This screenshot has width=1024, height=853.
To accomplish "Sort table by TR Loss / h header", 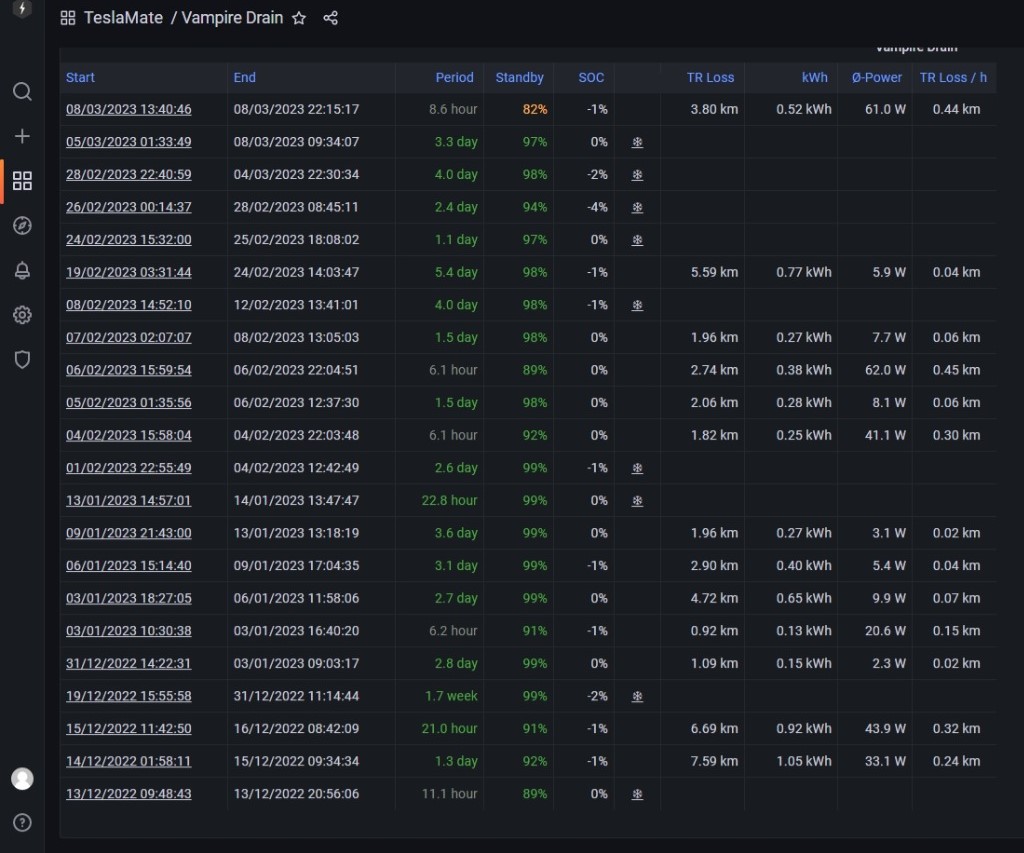I will tap(953, 77).
